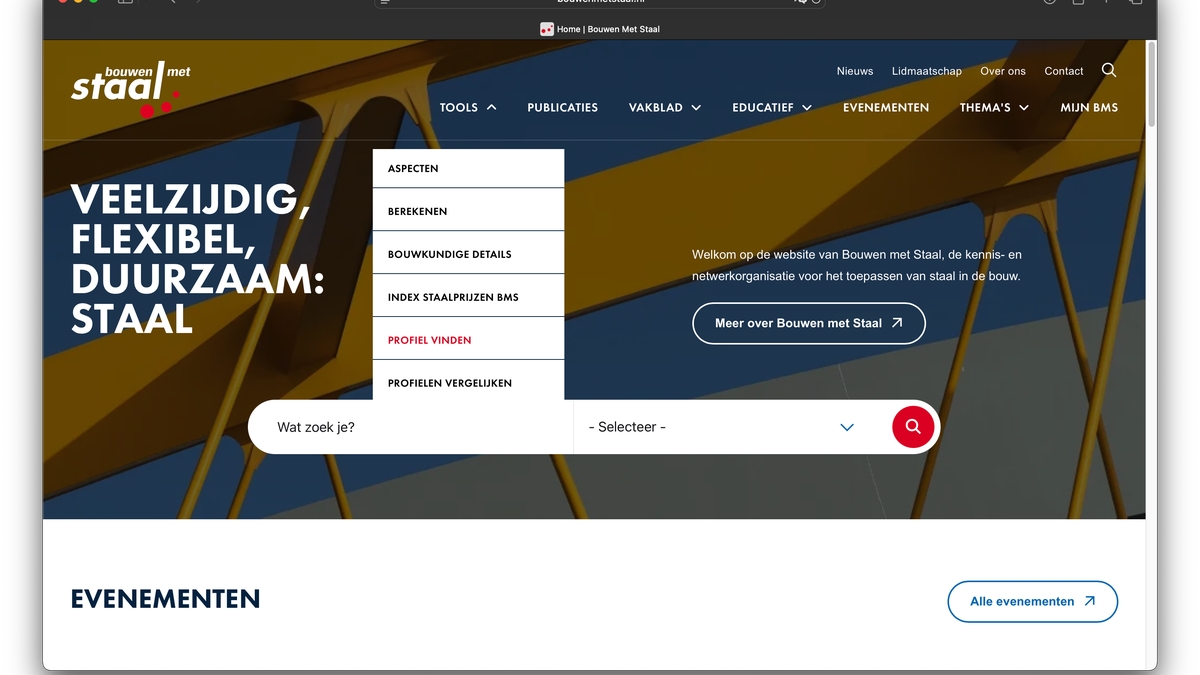Select Aspecten from Tools menu
Viewport: 1200px width, 675px height.
click(x=413, y=169)
